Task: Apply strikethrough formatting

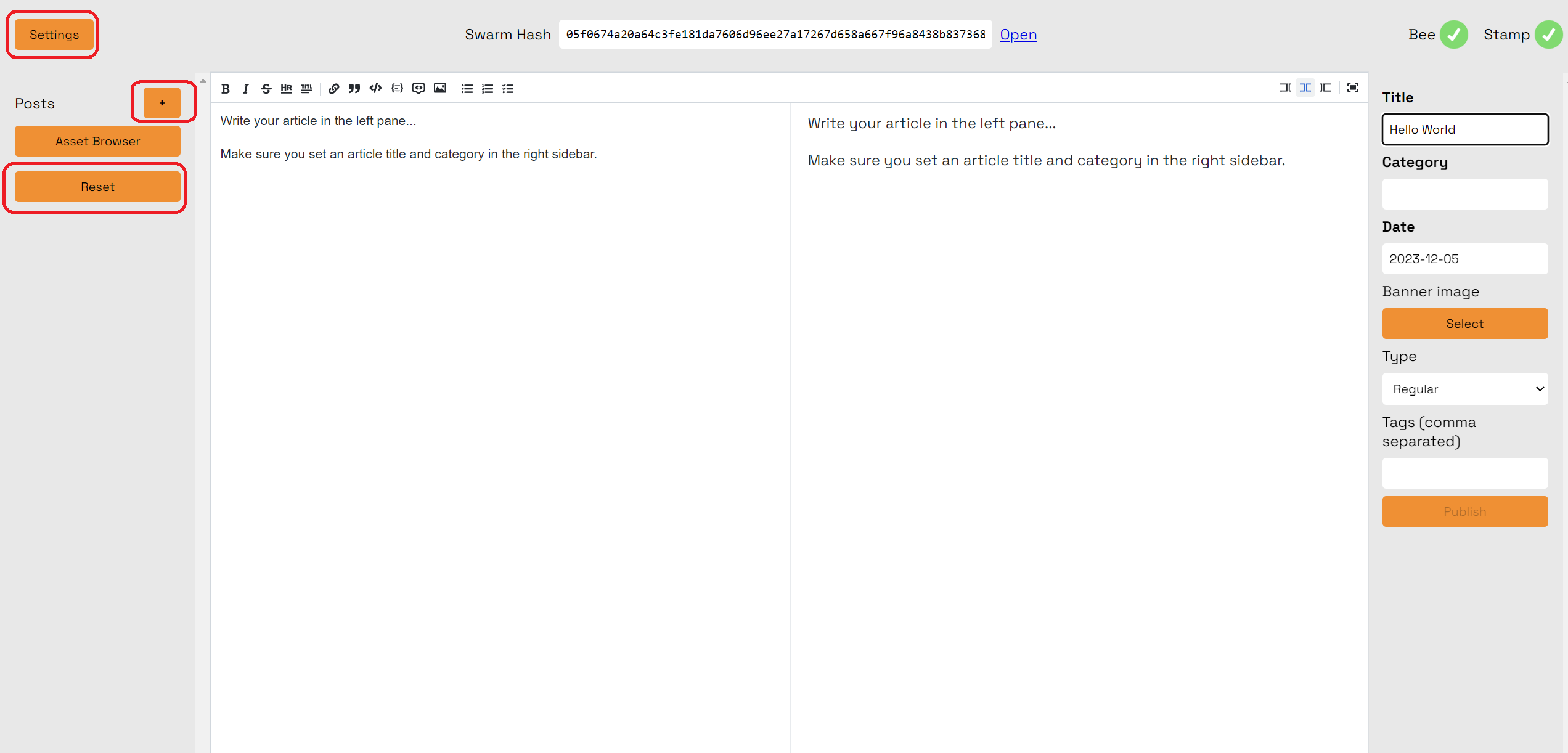Action: pyautogui.click(x=266, y=89)
